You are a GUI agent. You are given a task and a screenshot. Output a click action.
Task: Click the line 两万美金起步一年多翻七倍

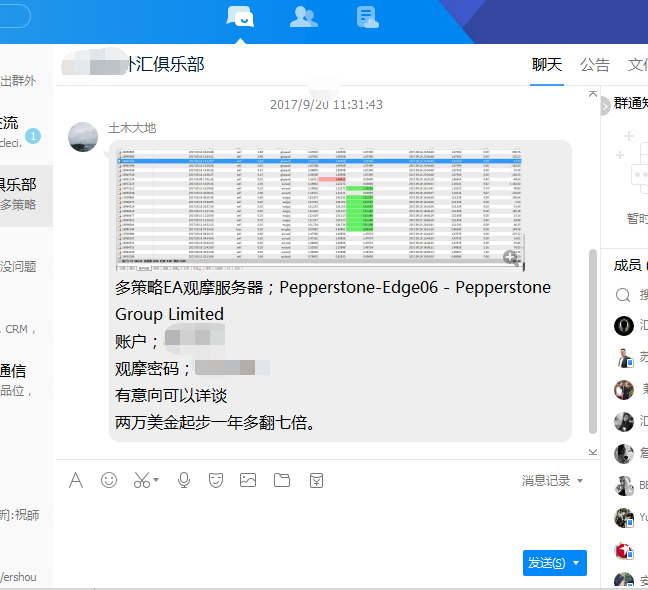tap(214, 423)
